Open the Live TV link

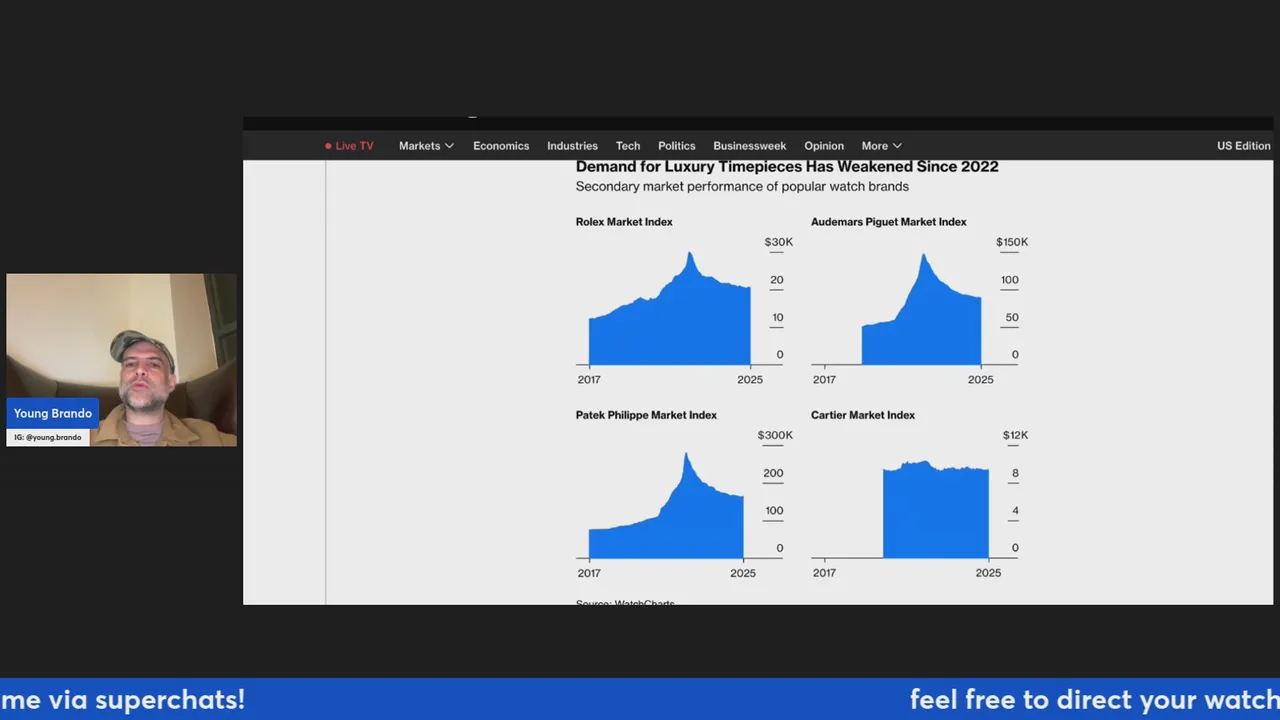(x=349, y=146)
